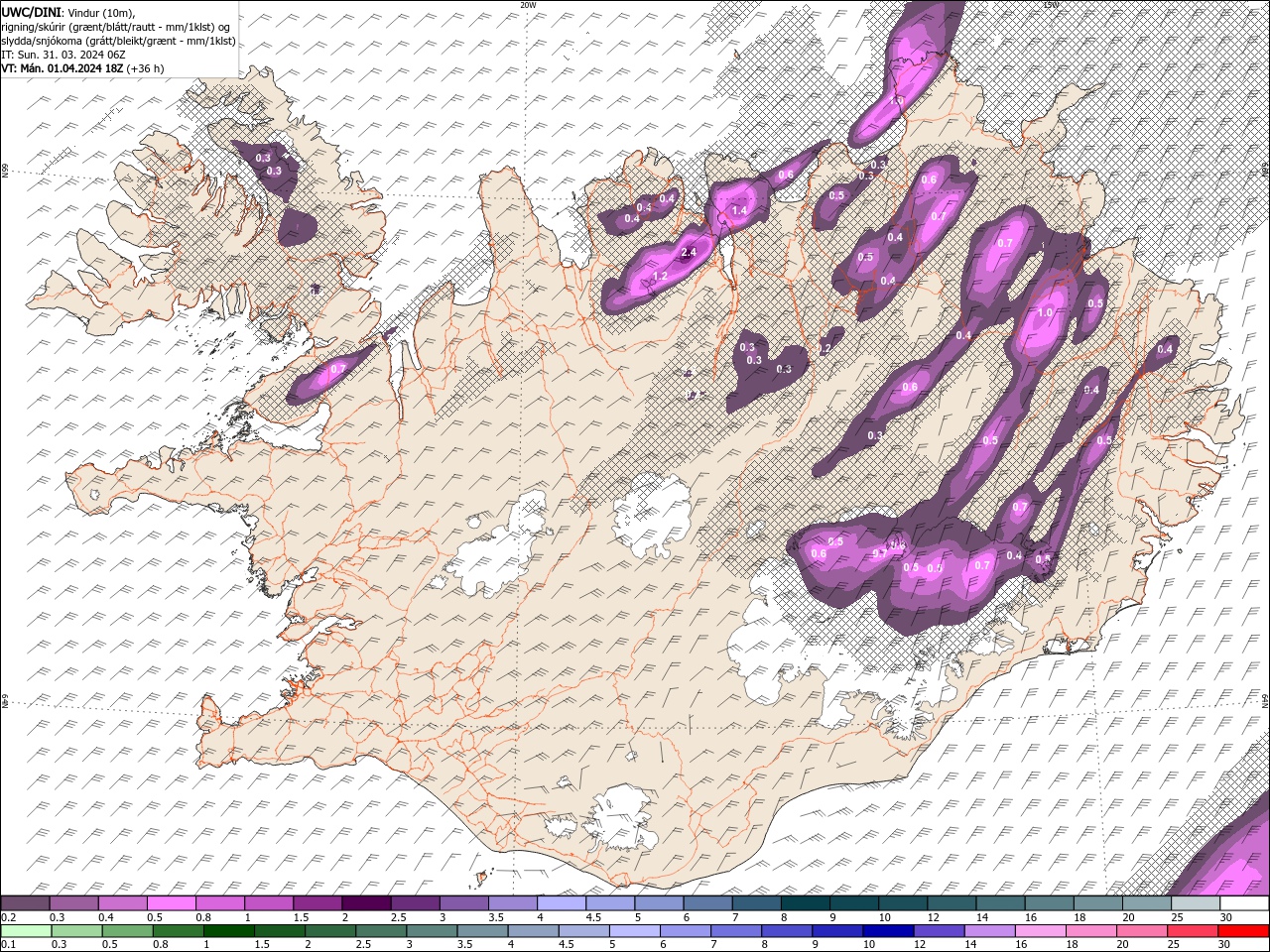The width and height of the screenshot is (1270, 952).
Task: Click the pale pink swatch labeled 16
Action: click(1041, 930)
